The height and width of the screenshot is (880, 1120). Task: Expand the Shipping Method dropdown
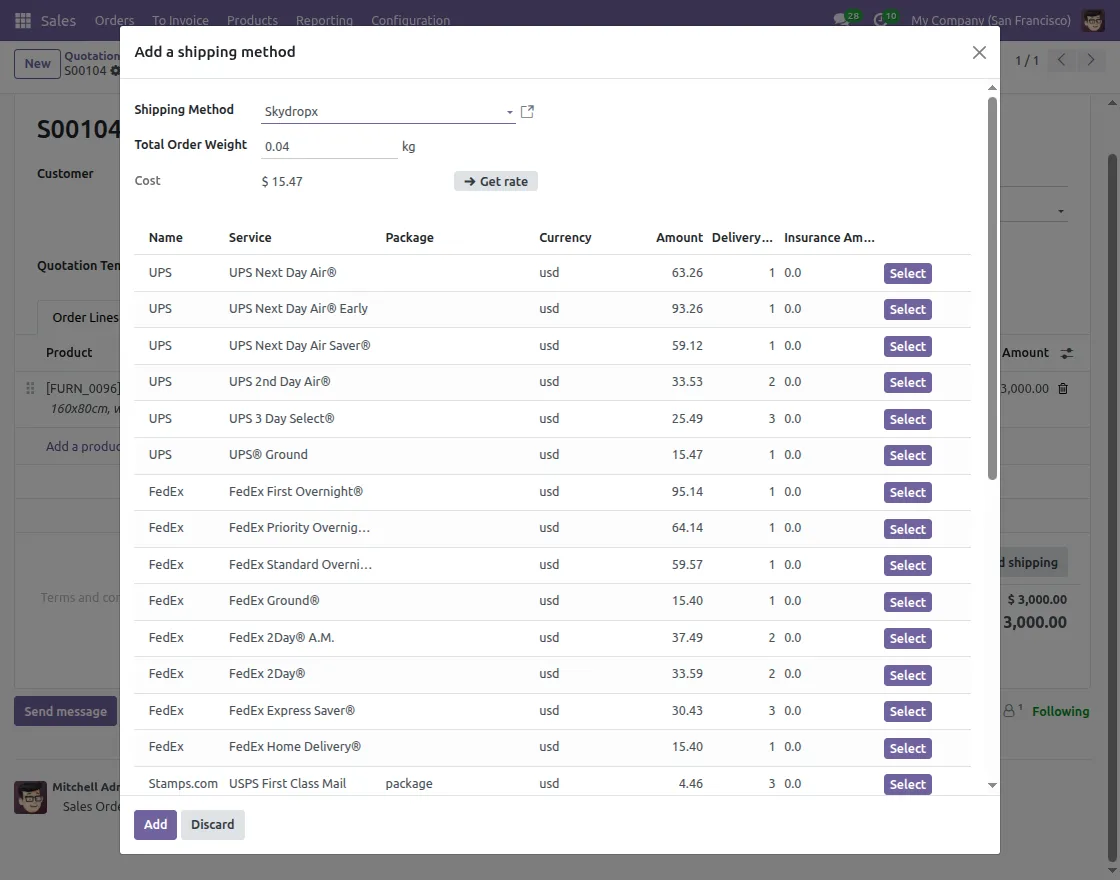[508, 112]
